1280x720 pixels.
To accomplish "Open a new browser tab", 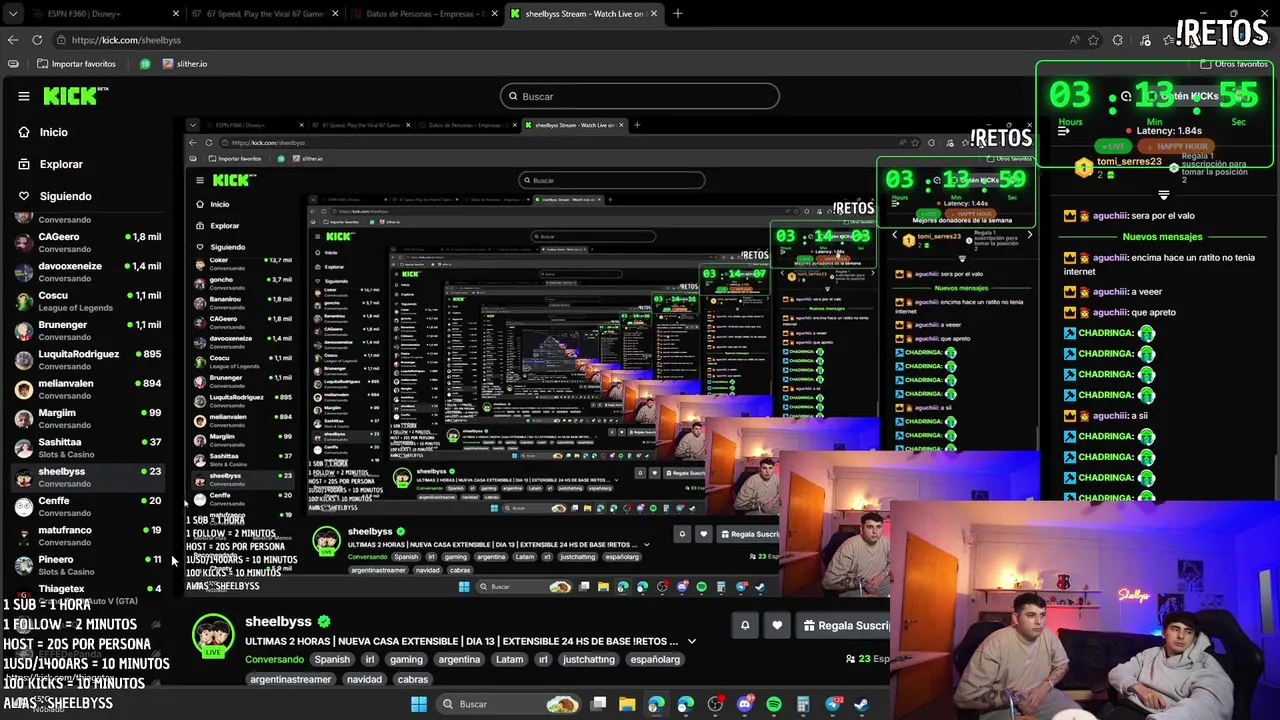I will pyautogui.click(x=677, y=14).
